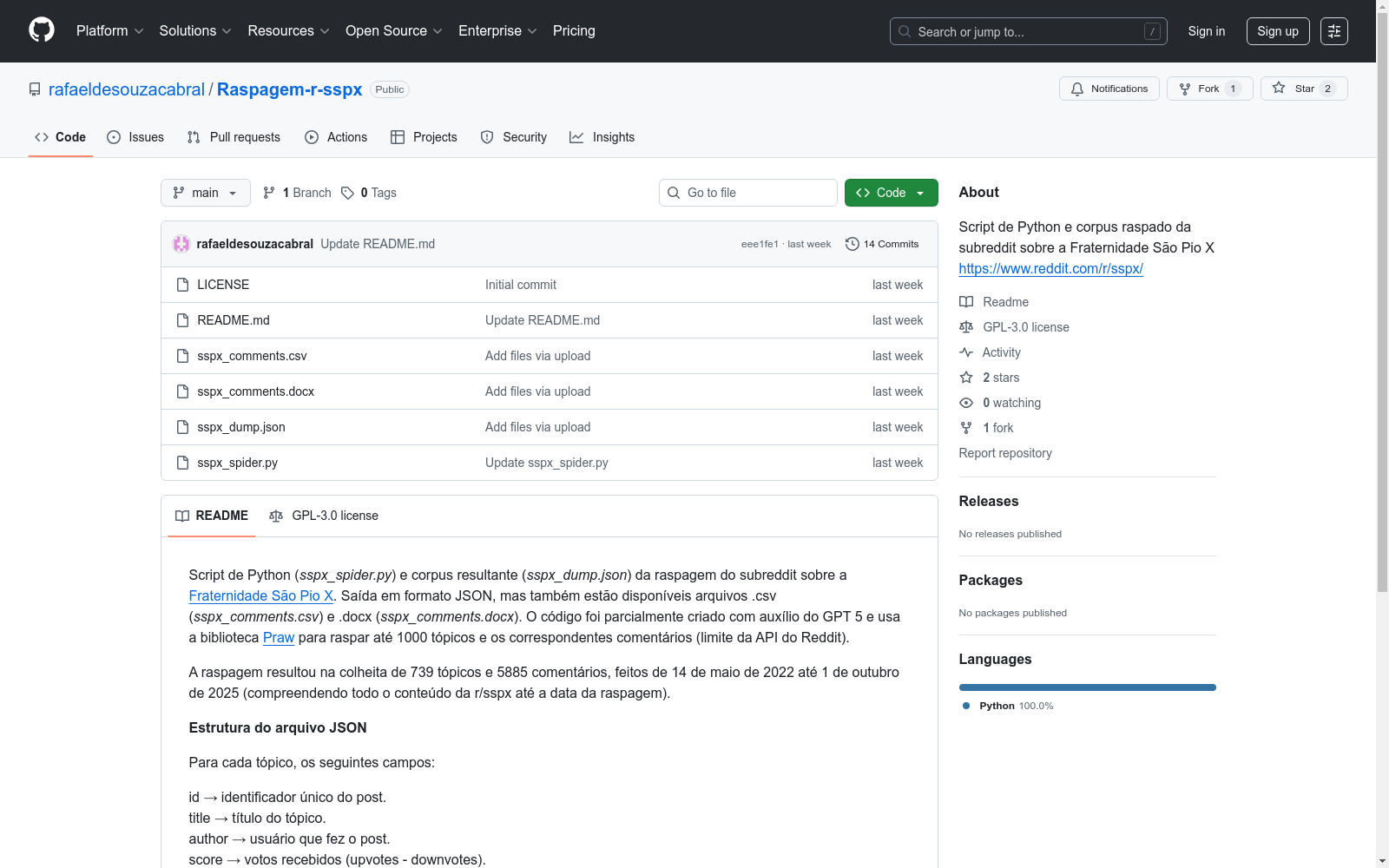Image resolution: width=1389 pixels, height=868 pixels.
Task: Click commit hash eee1fe1
Action: coord(760,244)
